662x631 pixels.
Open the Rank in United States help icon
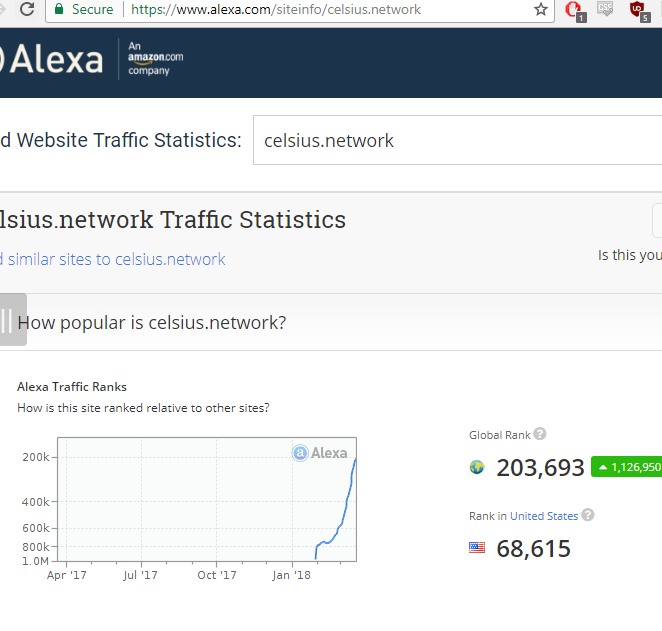click(x=588, y=515)
